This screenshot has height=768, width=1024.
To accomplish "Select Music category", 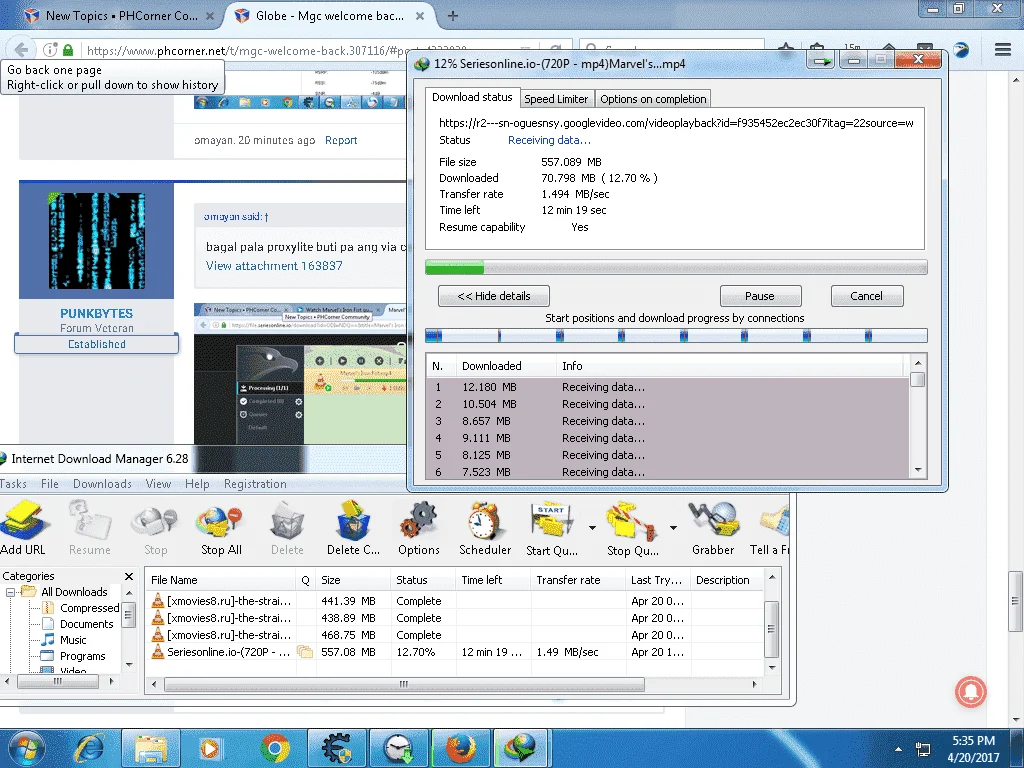I will 73,640.
